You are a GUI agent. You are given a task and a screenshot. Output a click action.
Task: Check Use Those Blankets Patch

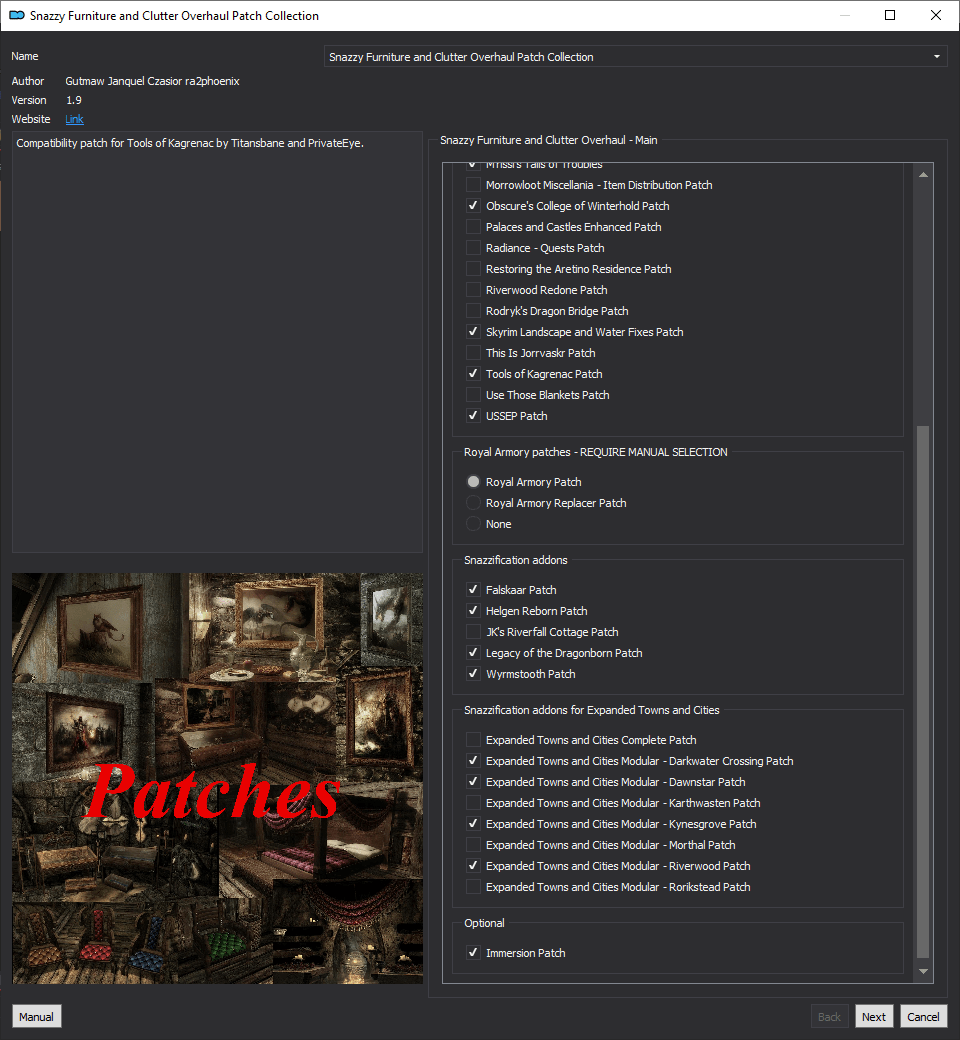[473, 395]
